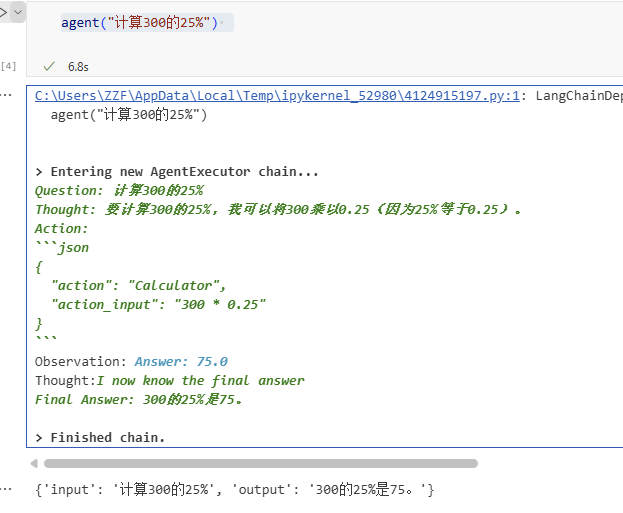Open the run options dropdown arrow
This screenshot has width=623, height=513.
click(18, 12)
